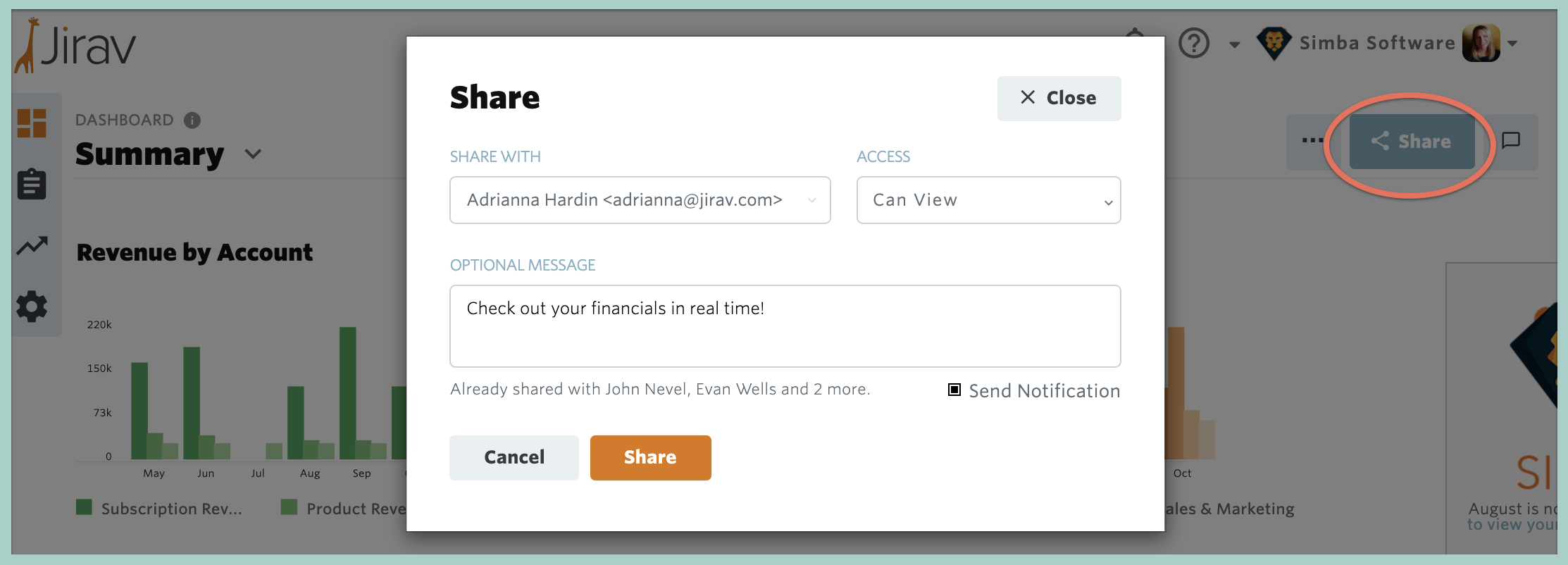Open the Can View access dropdown
The image size is (1568, 565).
[988, 200]
